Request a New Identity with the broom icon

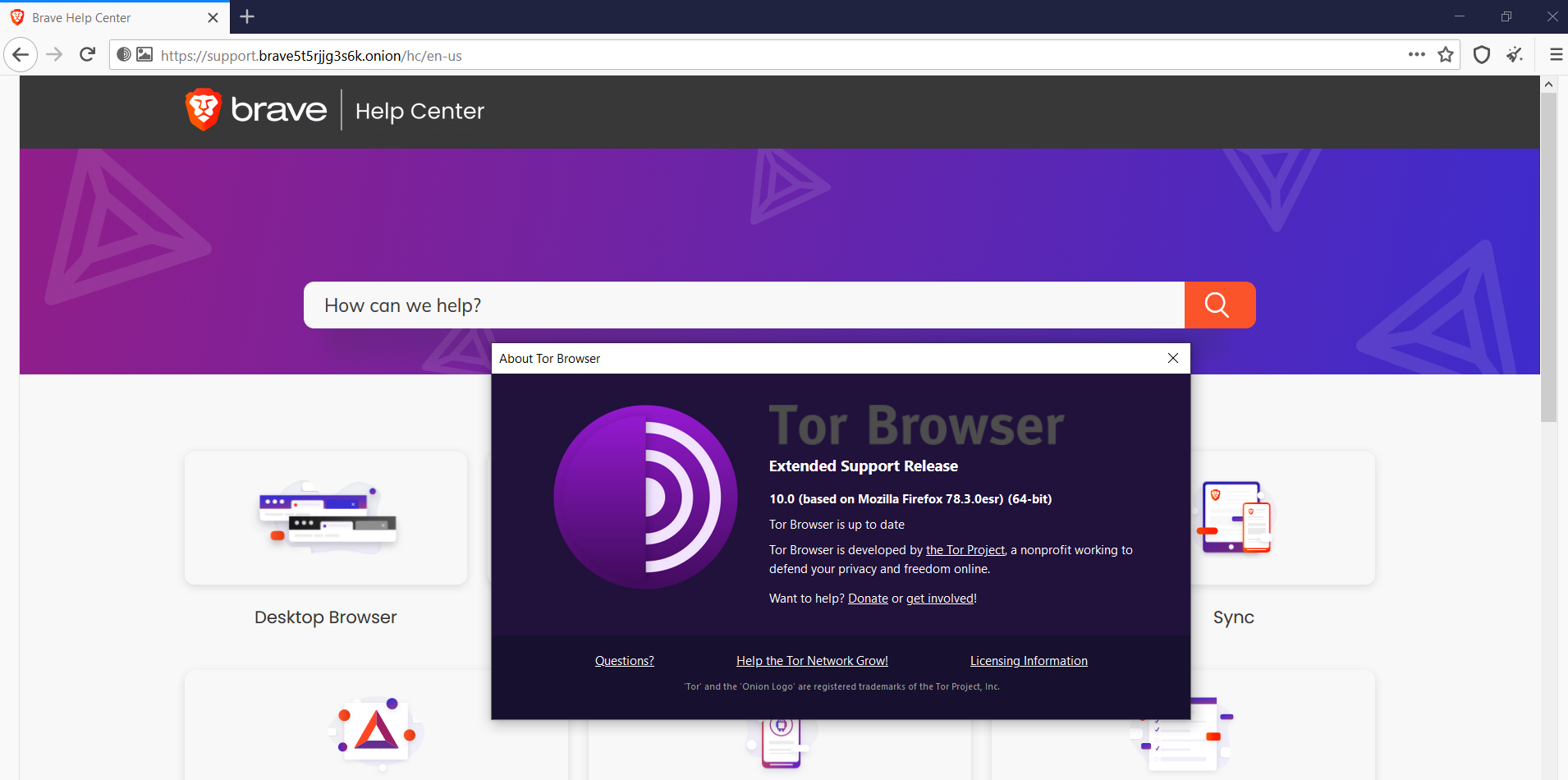click(1515, 55)
